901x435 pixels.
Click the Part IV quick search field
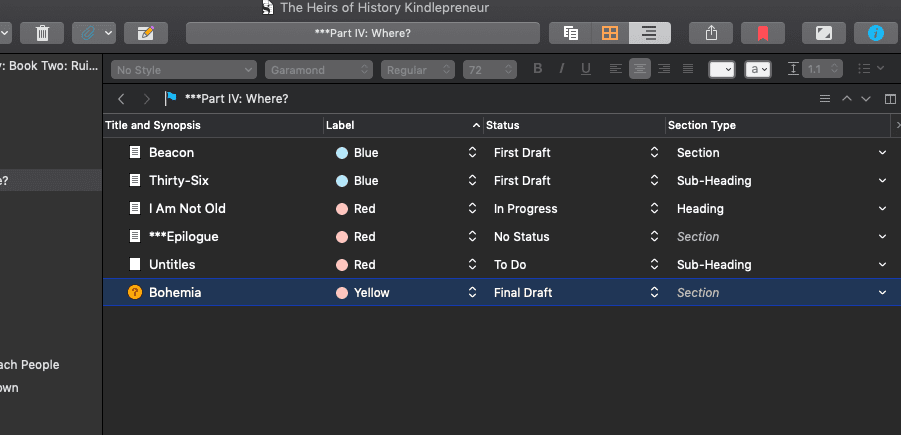coord(363,33)
